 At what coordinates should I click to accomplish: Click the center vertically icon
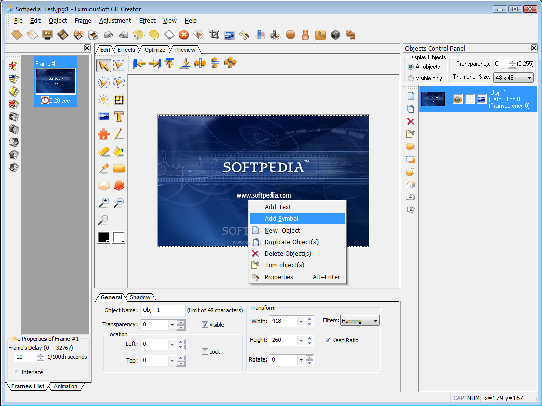tap(215, 63)
